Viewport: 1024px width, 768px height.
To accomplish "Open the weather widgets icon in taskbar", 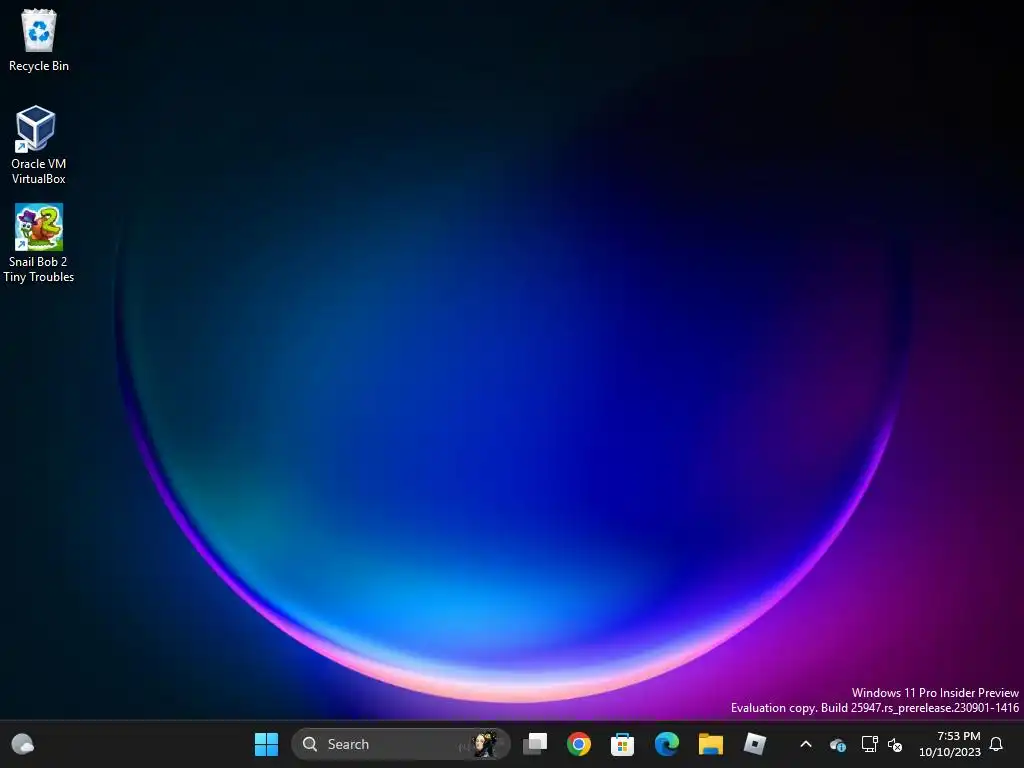I will pyautogui.click(x=23, y=744).
